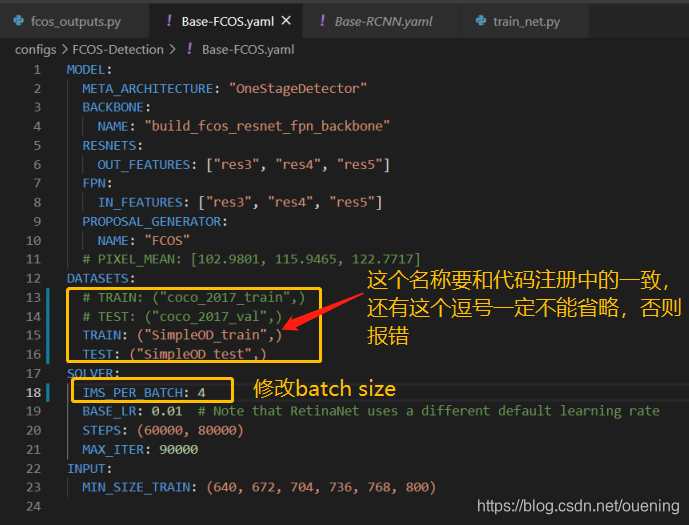The height and width of the screenshot is (525, 689).
Task: Click the RESNETS key
Action: tap(109, 146)
